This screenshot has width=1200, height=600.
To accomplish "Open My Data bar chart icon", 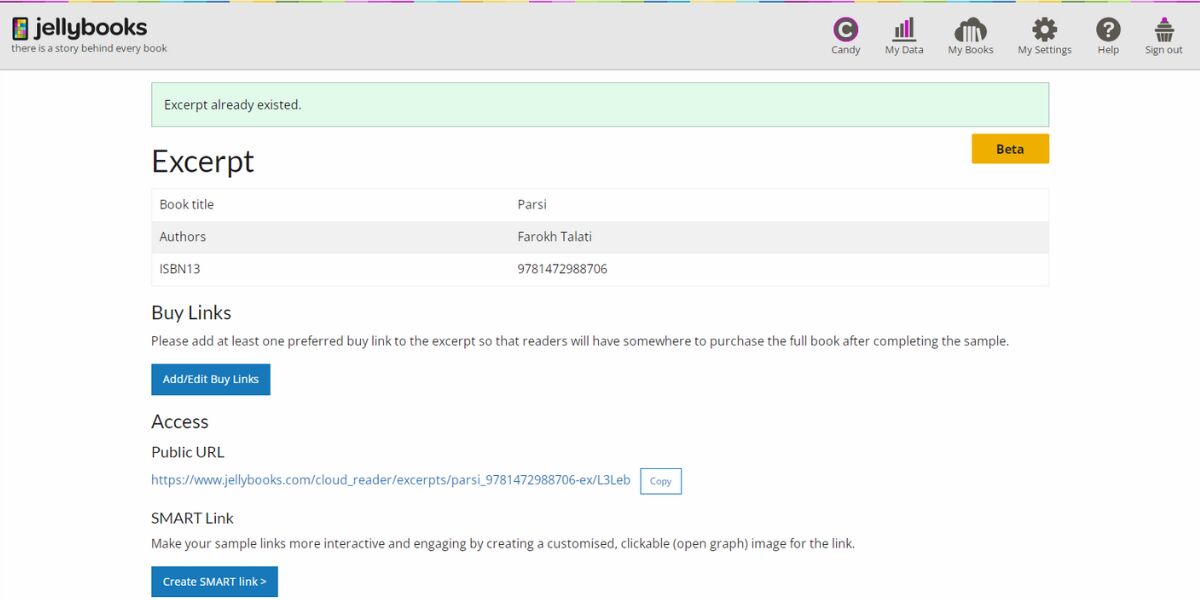I will coord(904,30).
